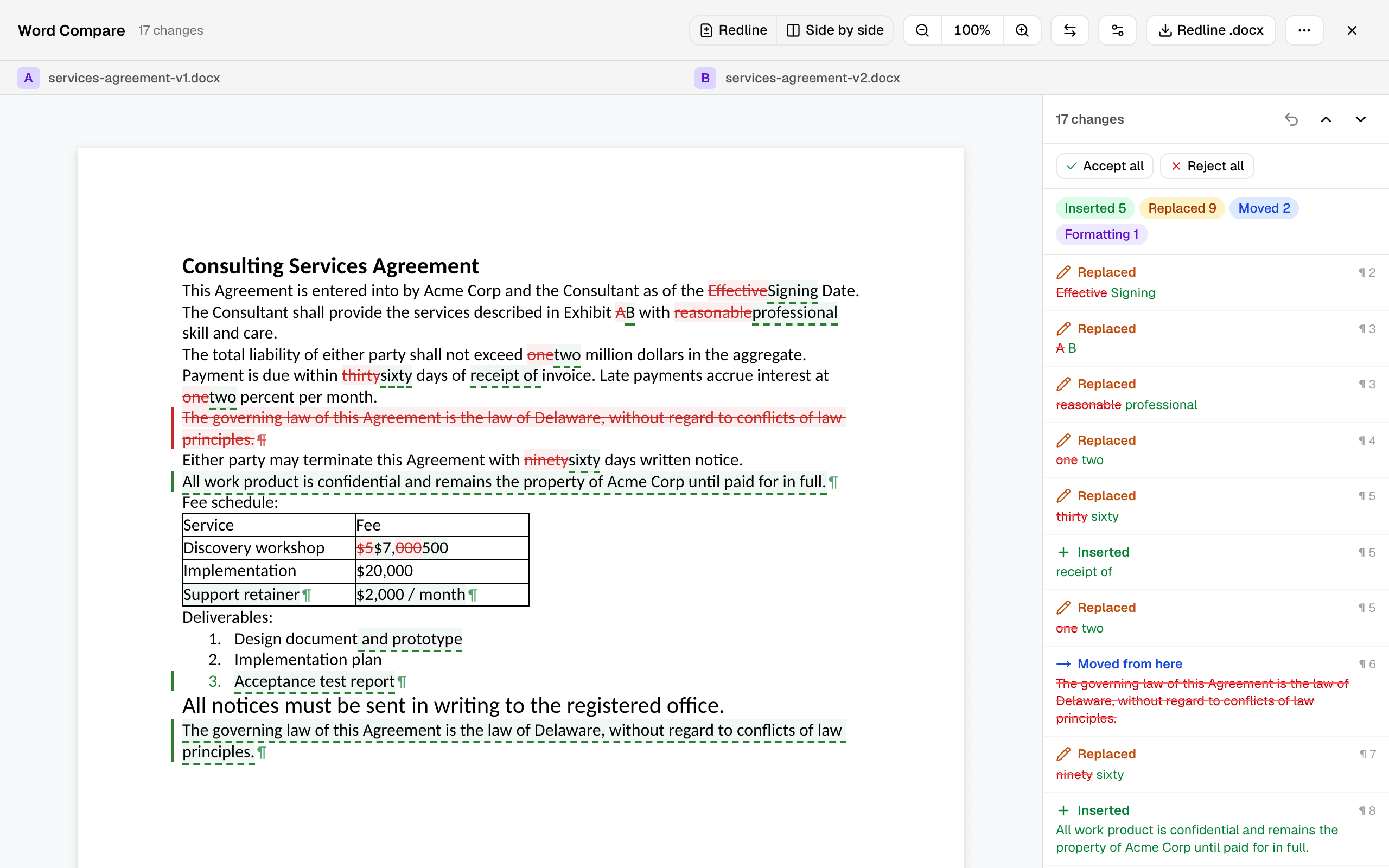Click plus icon of receipt of insertion

coord(1063,552)
